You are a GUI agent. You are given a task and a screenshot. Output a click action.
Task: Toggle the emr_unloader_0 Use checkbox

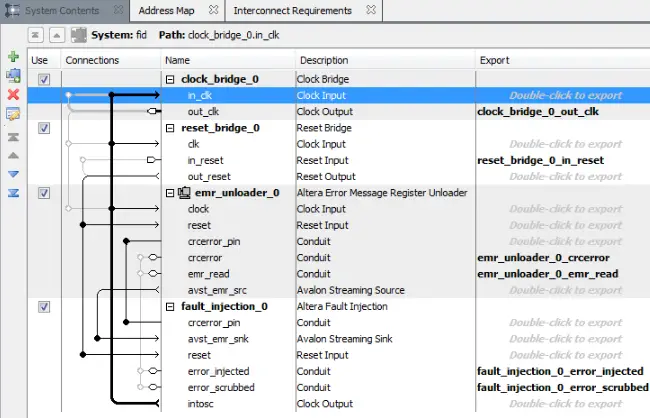click(x=44, y=193)
